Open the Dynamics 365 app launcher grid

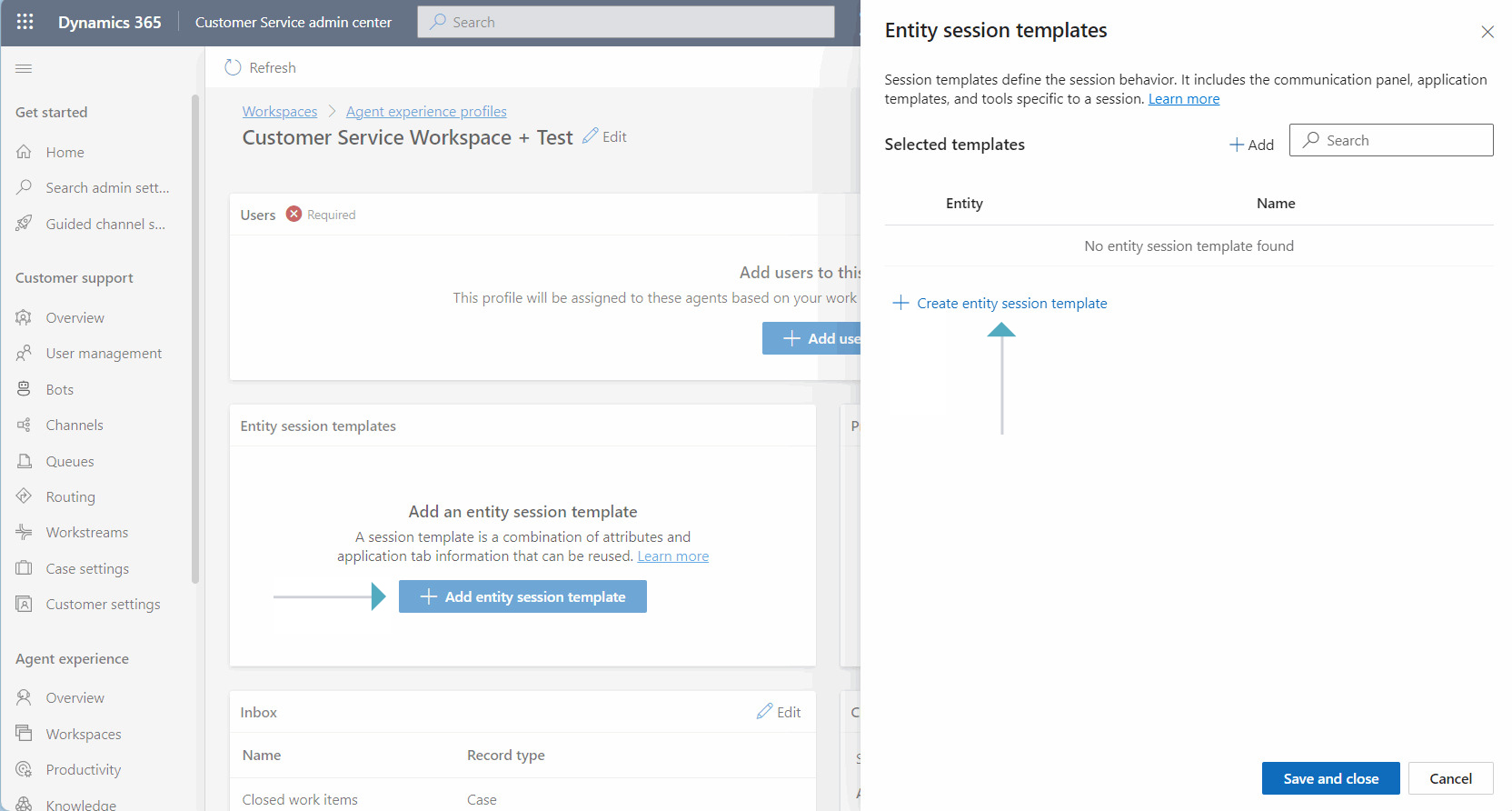click(25, 22)
